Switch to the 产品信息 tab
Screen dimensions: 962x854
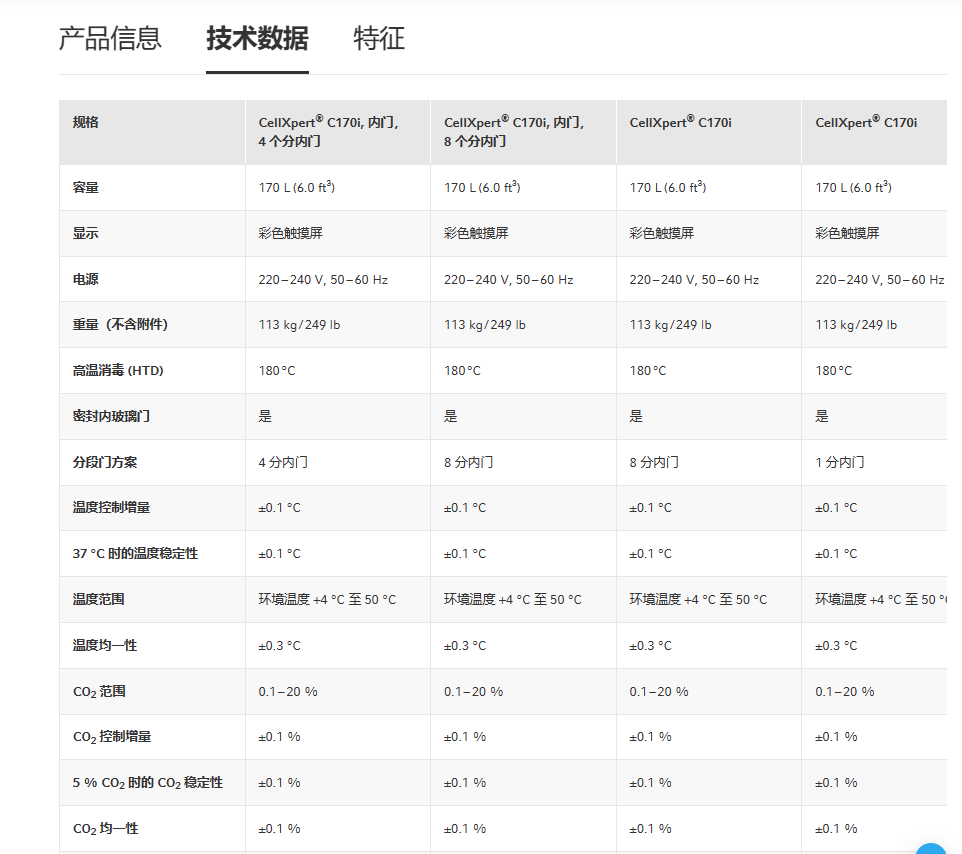coord(110,39)
